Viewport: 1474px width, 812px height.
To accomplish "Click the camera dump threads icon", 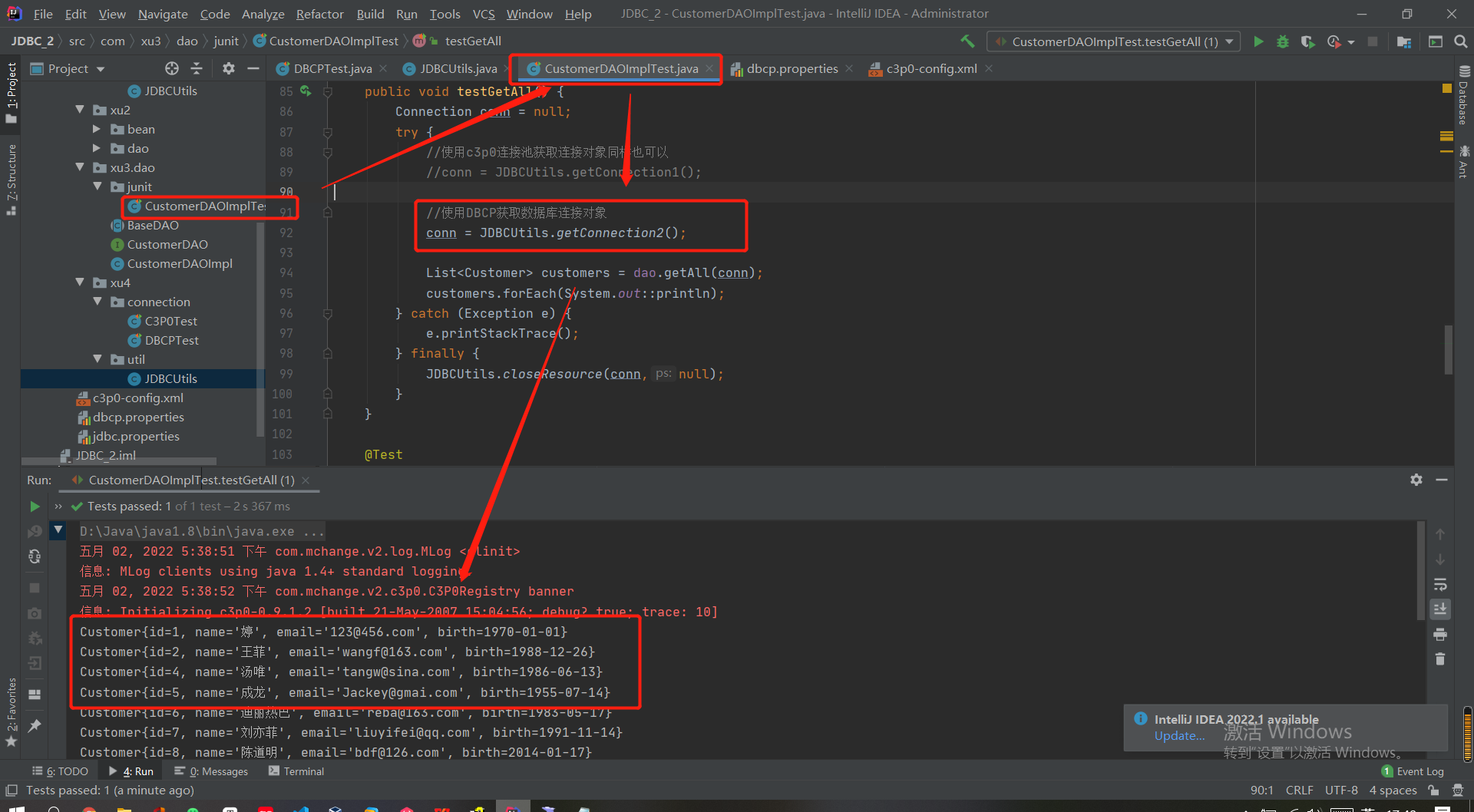I will coord(35,613).
